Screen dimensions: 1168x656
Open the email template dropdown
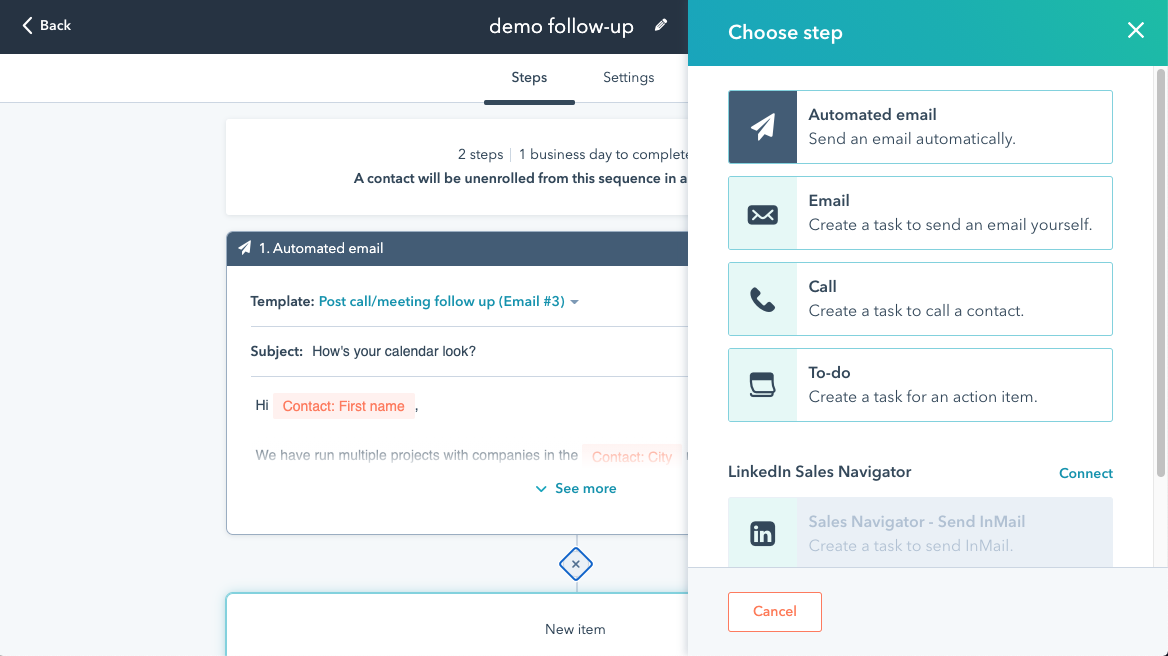[446, 301]
